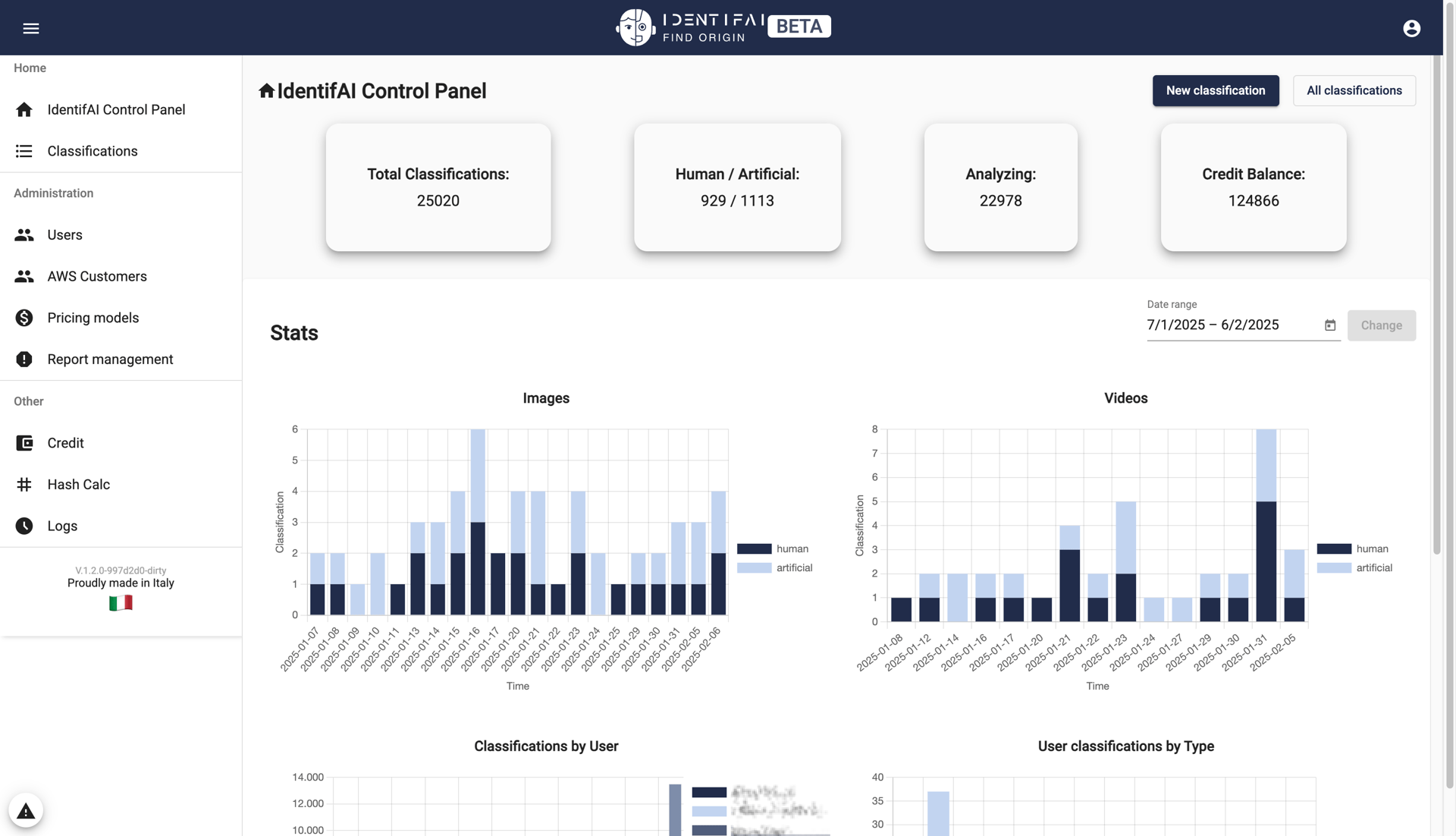Click the user account avatar icon

pyautogui.click(x=1411, y=28)
